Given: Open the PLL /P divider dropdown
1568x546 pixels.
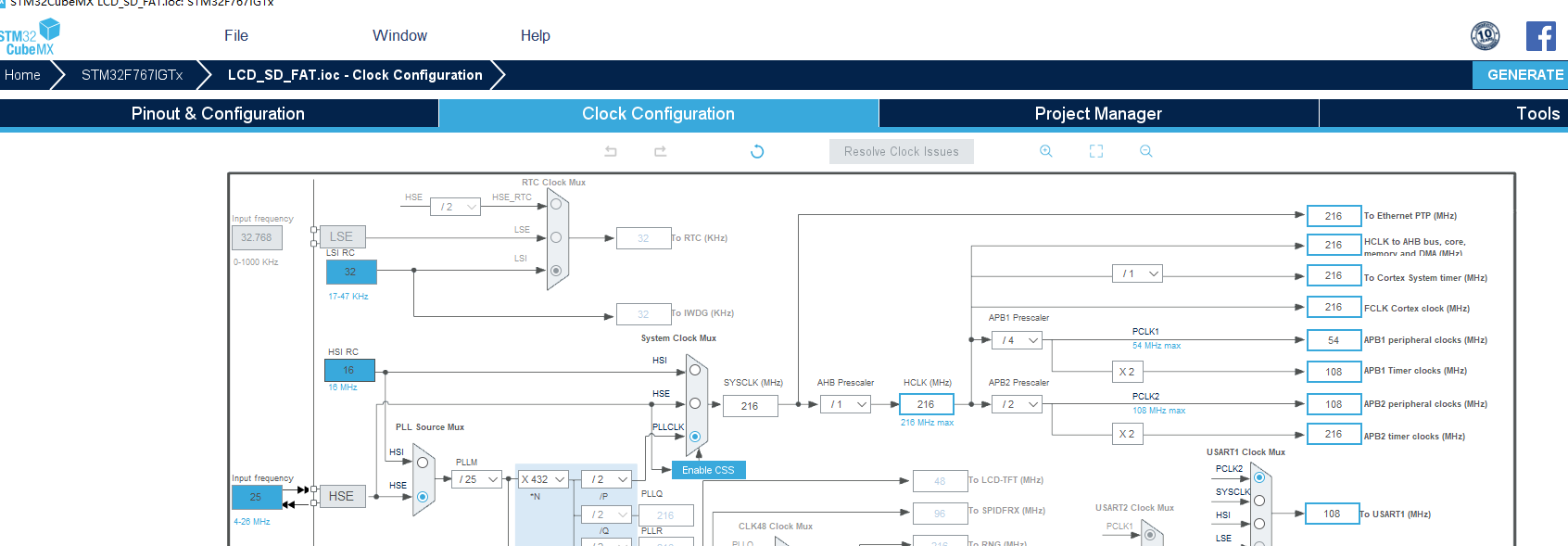Looking at the screenshot, I should [606, 479].
